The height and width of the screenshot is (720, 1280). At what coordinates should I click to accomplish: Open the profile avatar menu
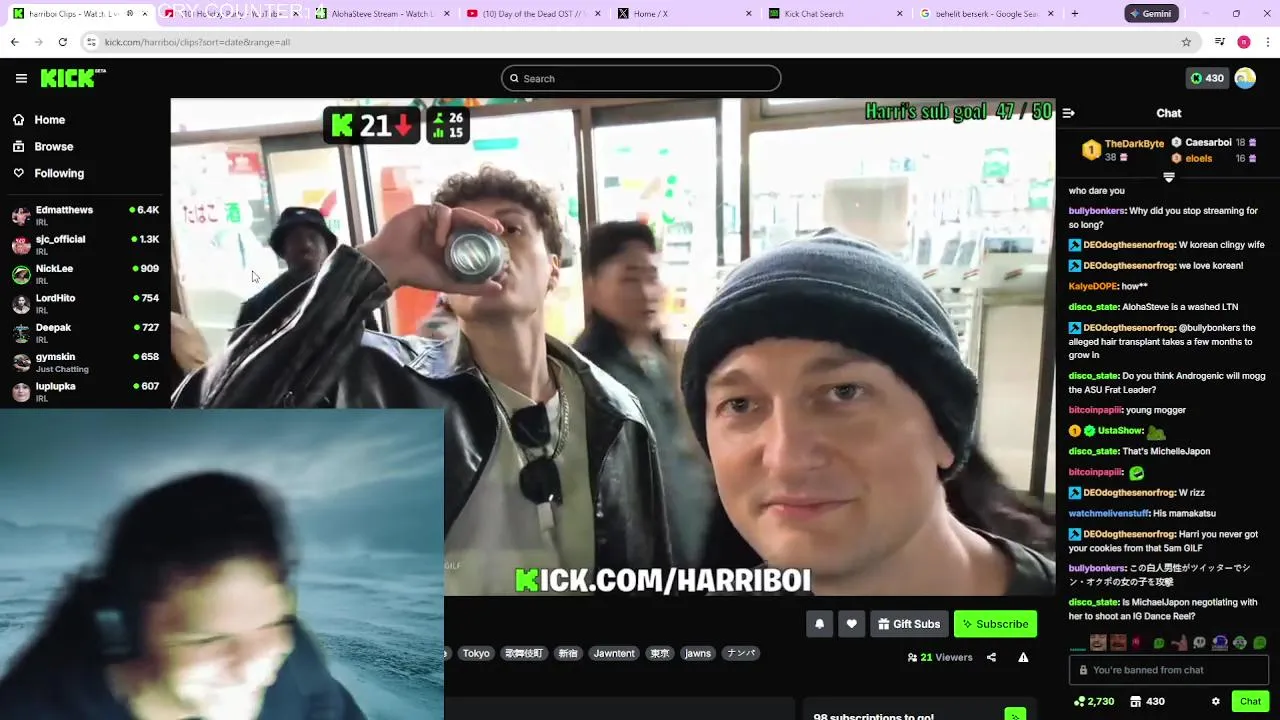[x=1245, y=78]
